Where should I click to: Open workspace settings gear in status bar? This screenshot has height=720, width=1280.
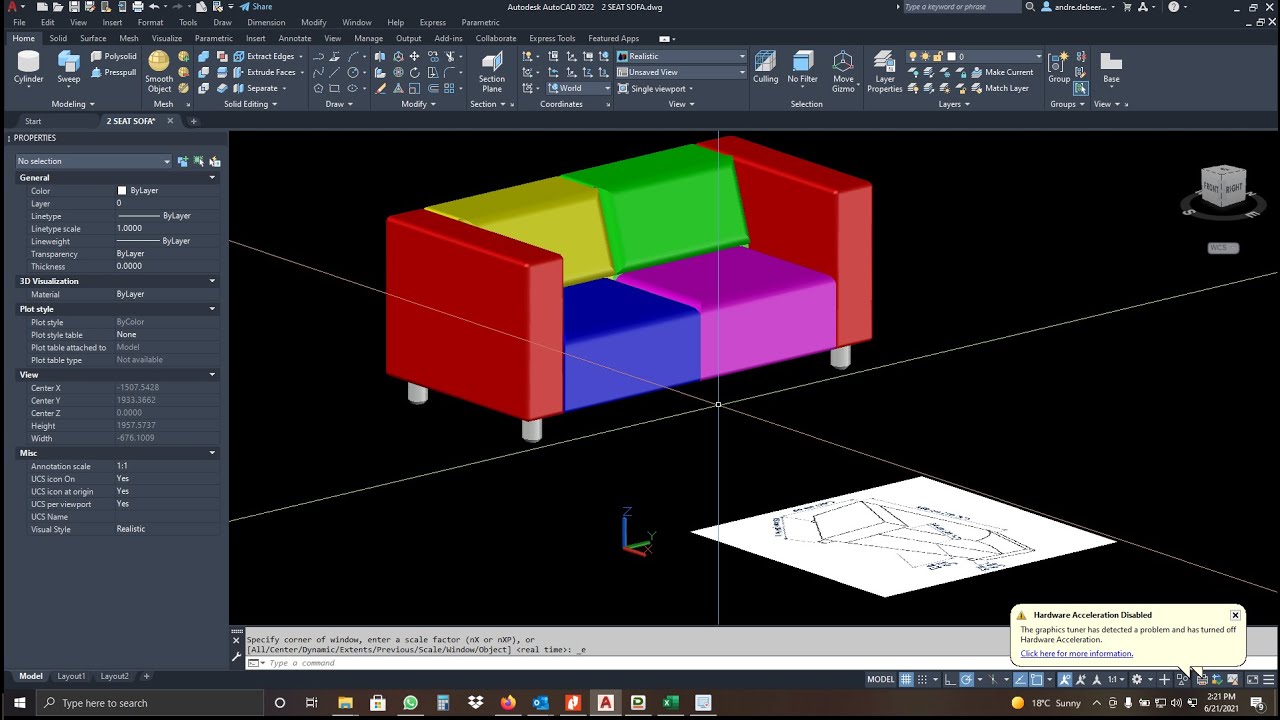[x=1137, y=679]
